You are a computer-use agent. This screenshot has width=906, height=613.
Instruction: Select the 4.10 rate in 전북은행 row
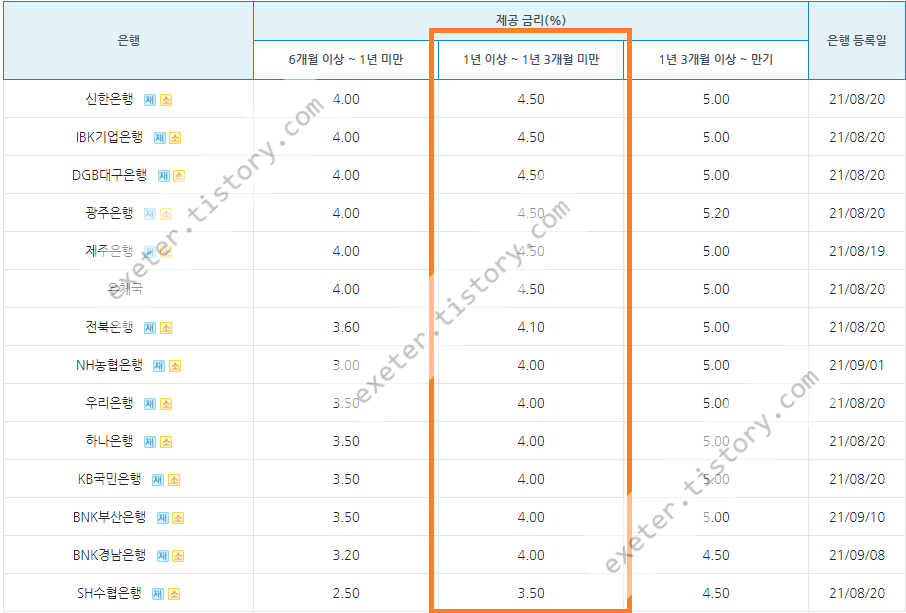531,327
